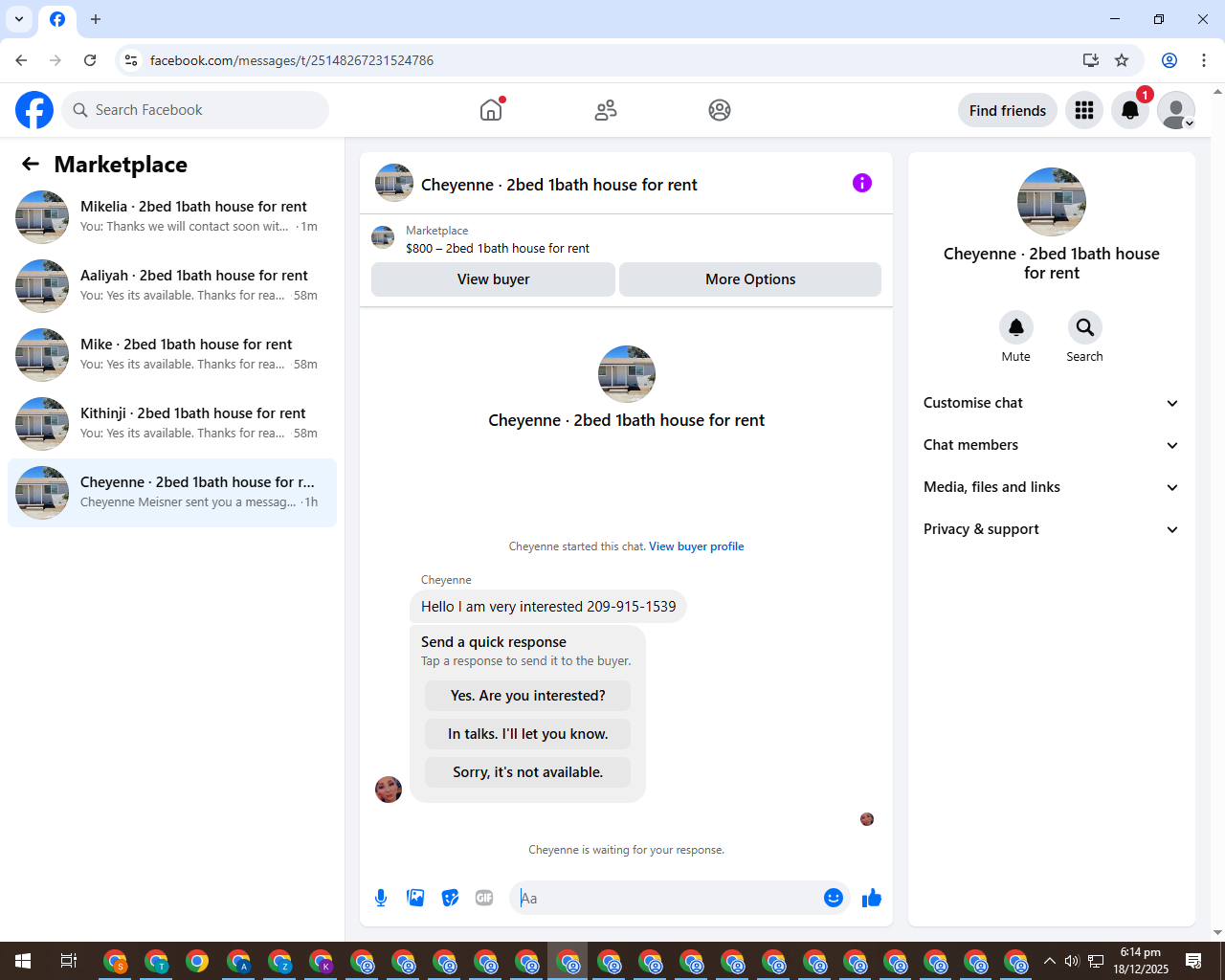Open the taskbar clock showing 6:14 pm

coord(1141,961)
